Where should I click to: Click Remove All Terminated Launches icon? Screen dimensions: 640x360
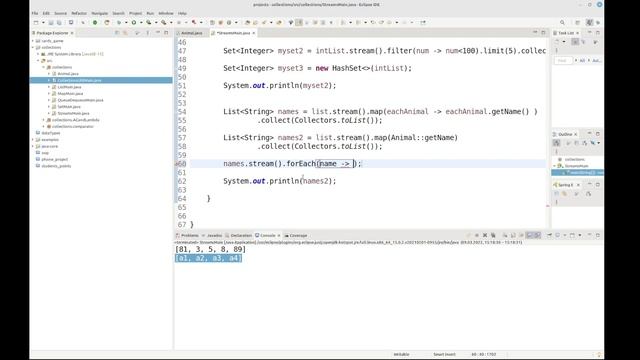(x=493, y=236)
